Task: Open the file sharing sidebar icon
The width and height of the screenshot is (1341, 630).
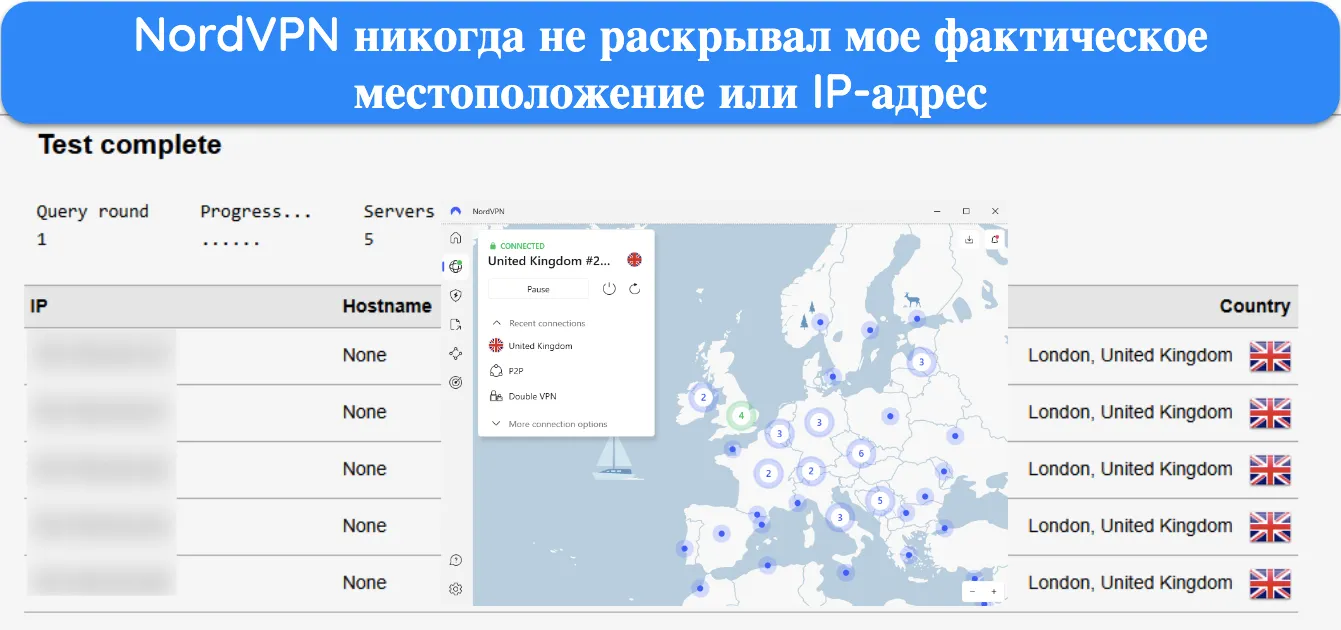Action: click(x=456, y=324)
